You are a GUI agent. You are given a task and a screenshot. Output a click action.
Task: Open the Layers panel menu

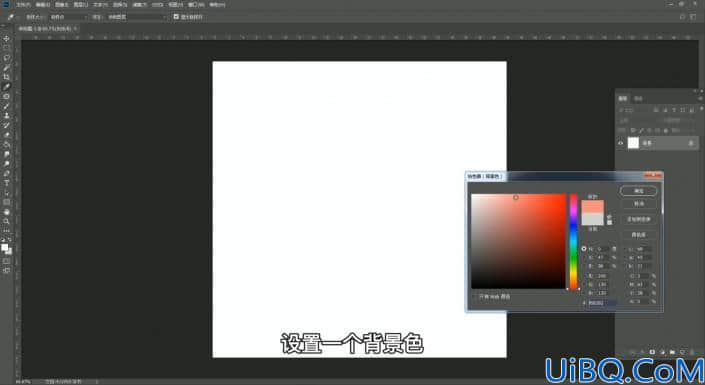click(x=700, y=98)
